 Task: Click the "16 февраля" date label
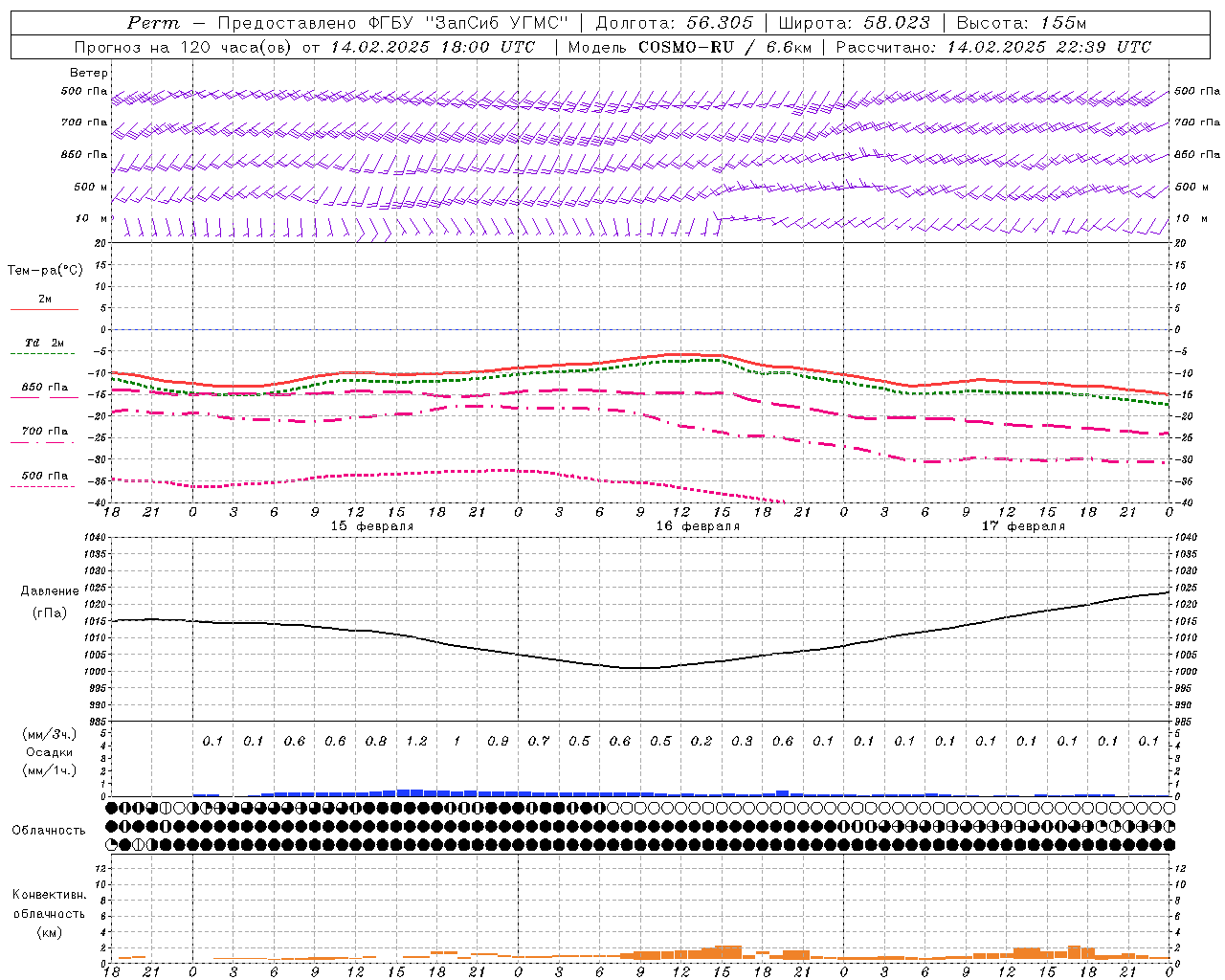(x=698, y=526)
